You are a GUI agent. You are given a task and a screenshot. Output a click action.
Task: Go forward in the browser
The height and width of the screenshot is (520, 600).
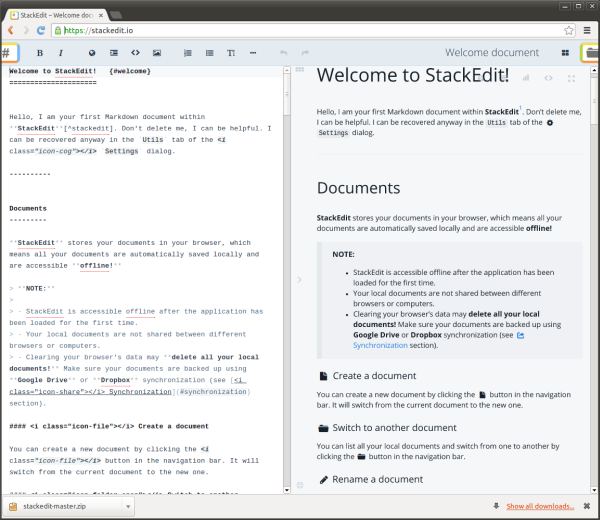click(x=26, y=30)
